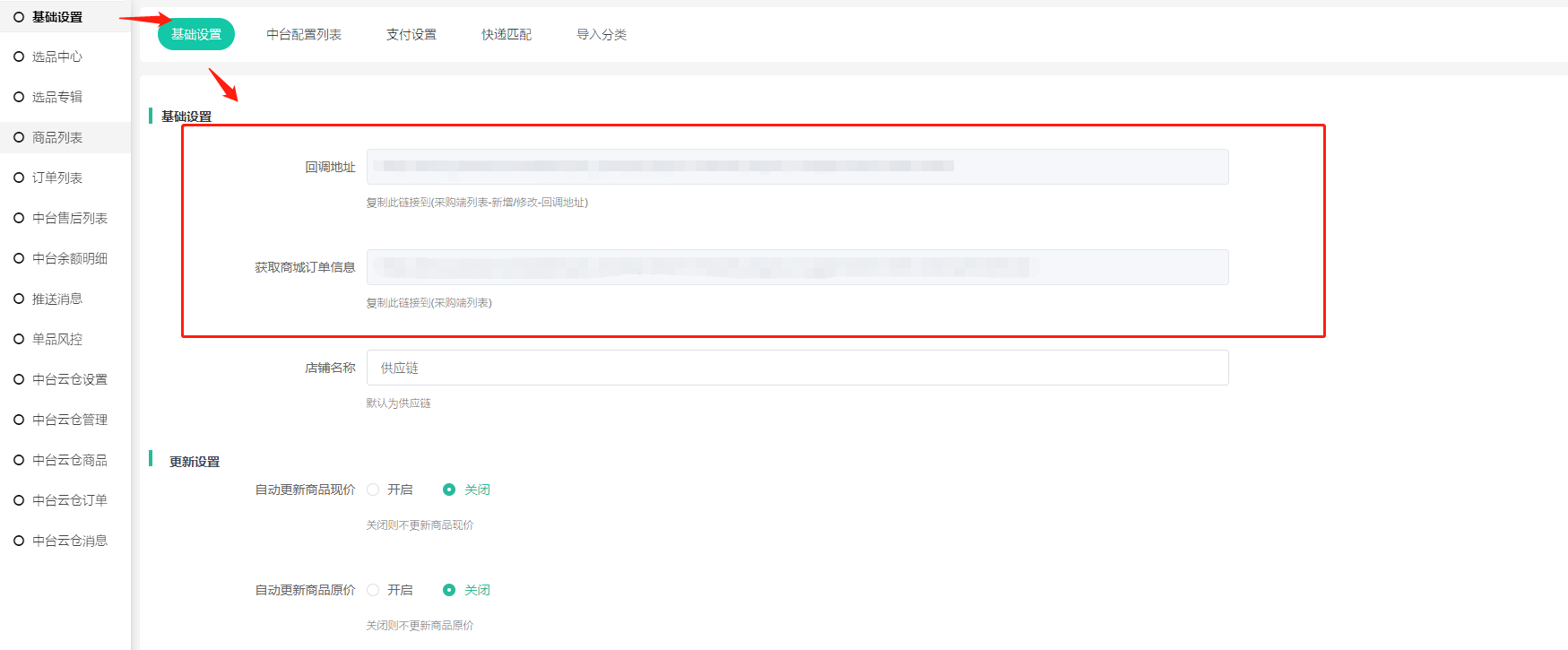Click circle icon next to 单品风控

tap(19, 339)
